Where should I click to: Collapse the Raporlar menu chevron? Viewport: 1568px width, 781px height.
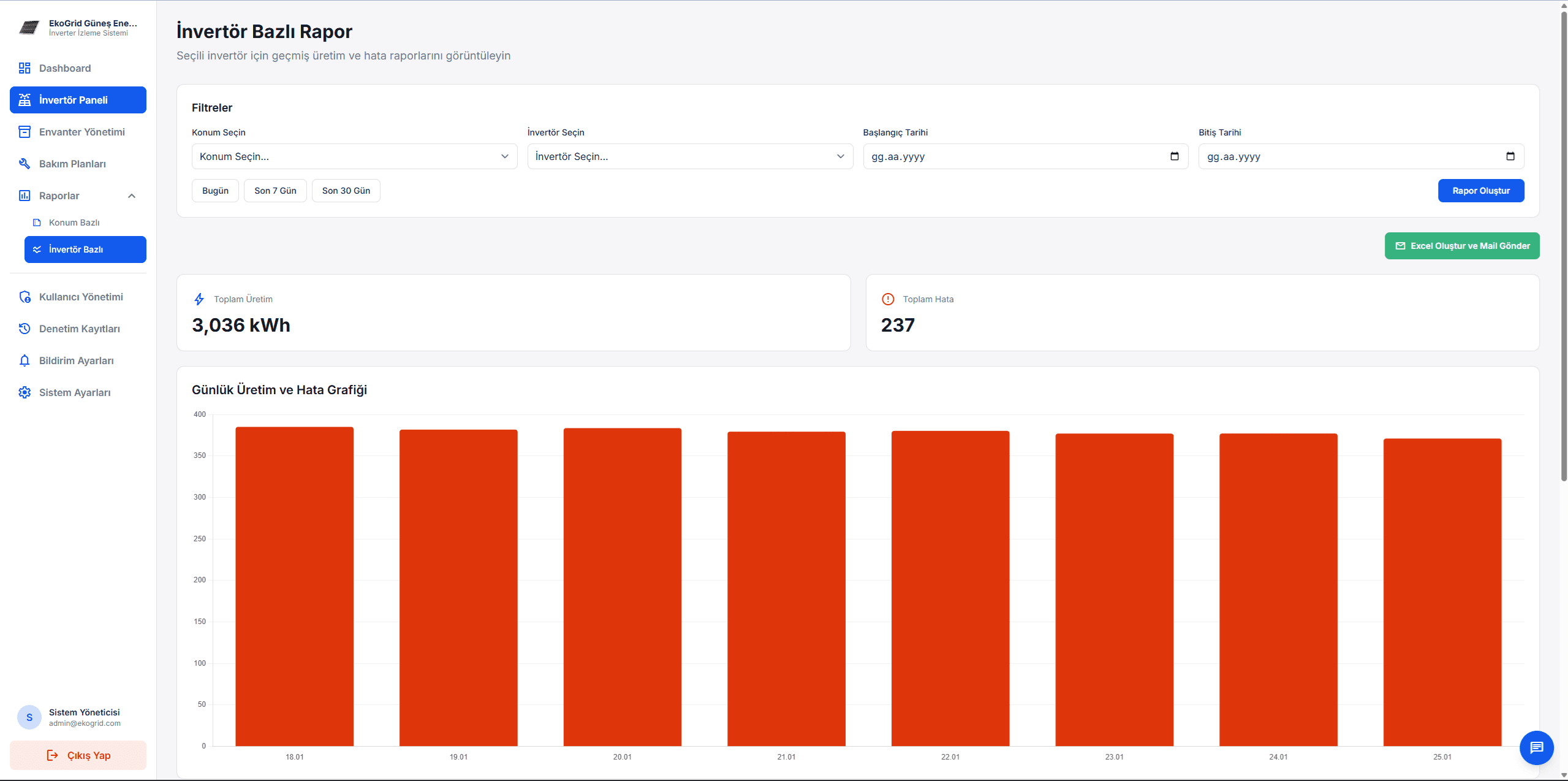(x=131, y=196)
